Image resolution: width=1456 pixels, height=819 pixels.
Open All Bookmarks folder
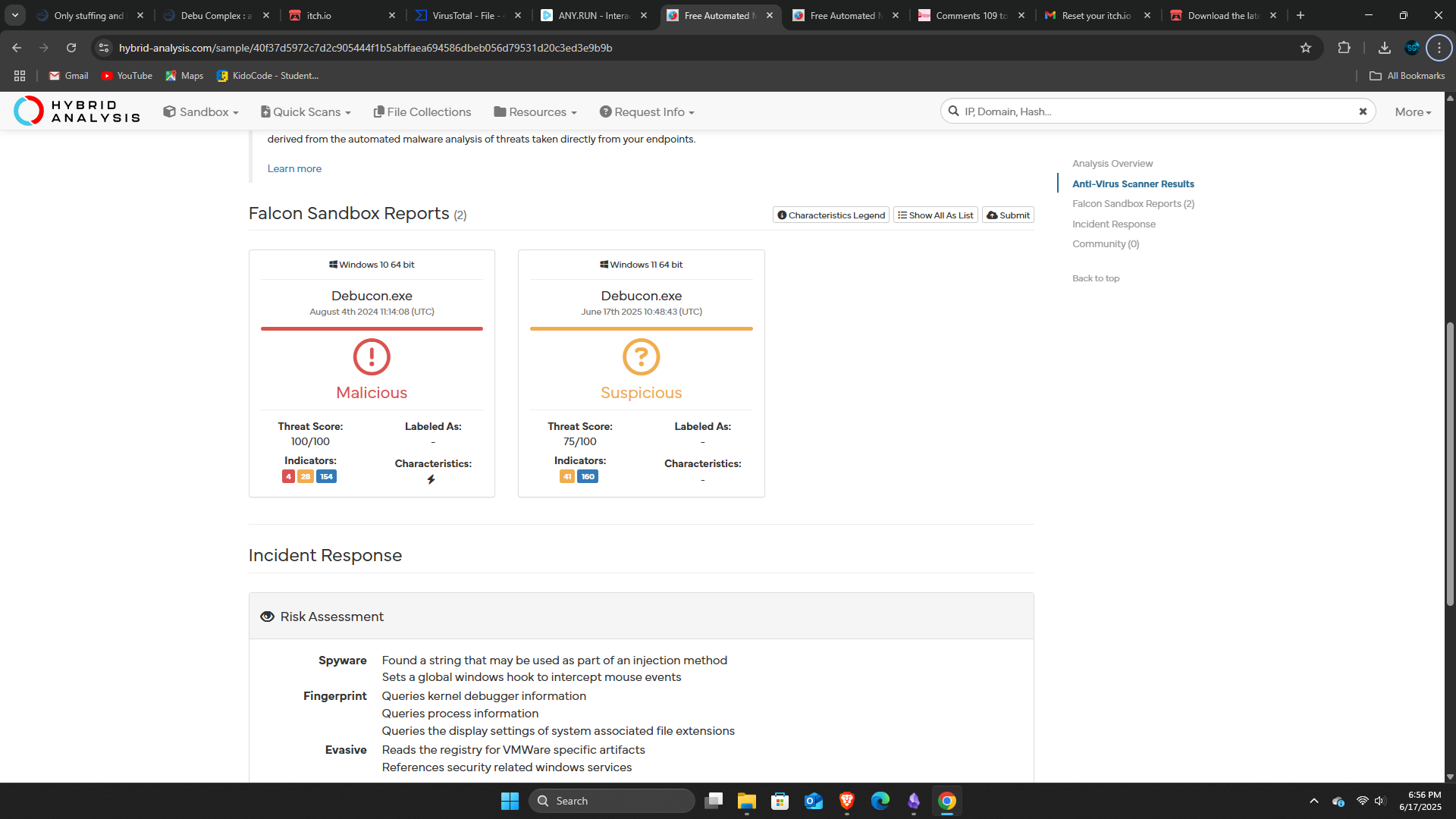coord(1407,76)
